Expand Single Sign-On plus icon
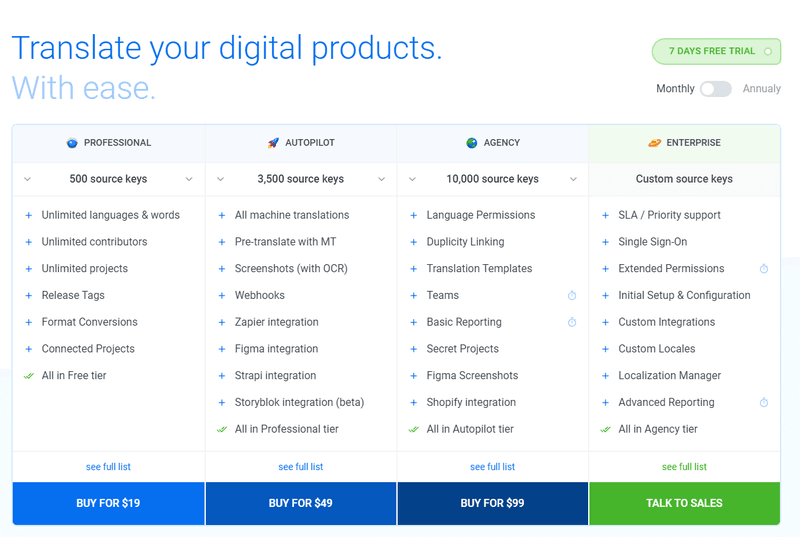 [x=605, y=242]
